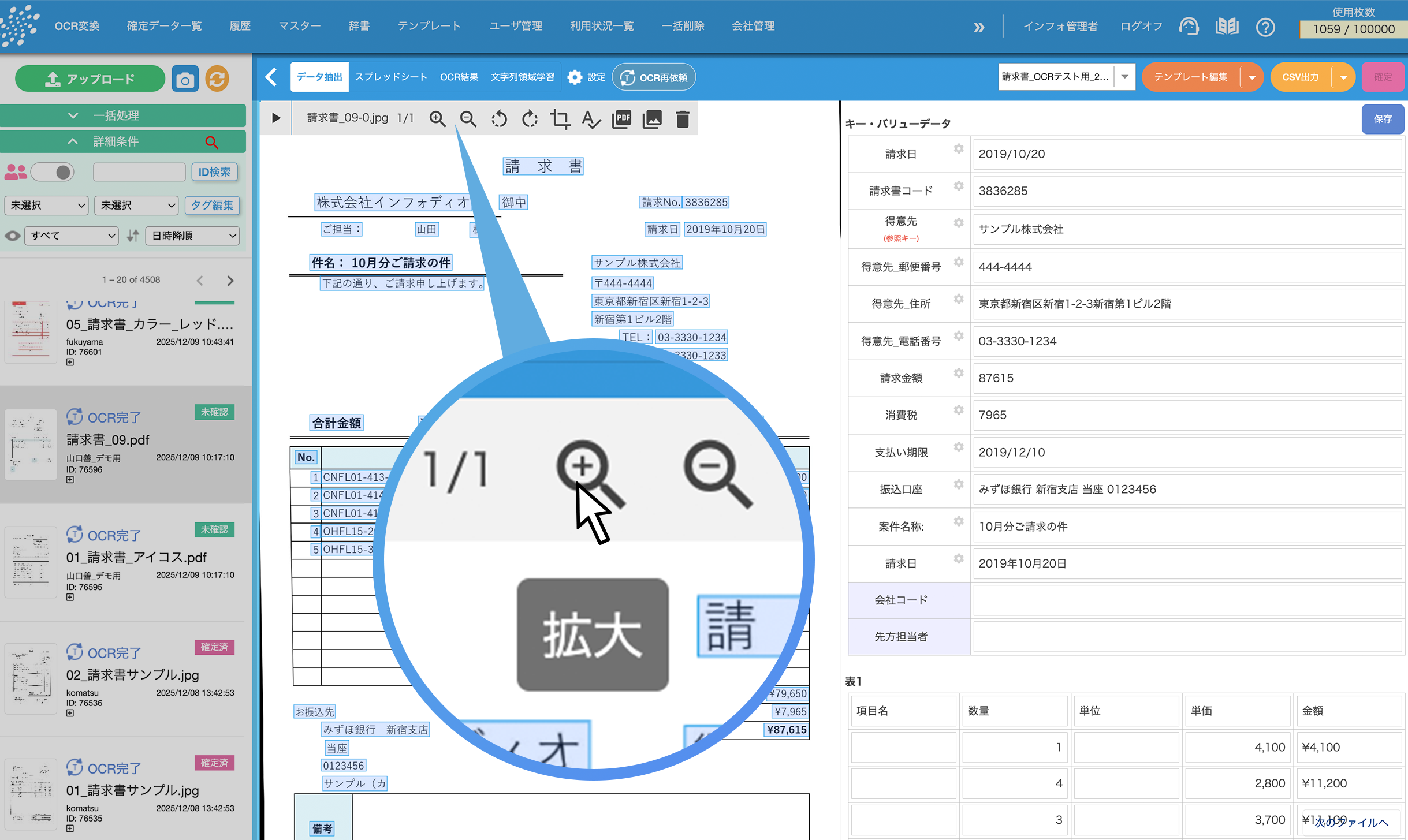Delete the current document with the trash icon
The width and height of the screenshot is (1408, 840).
[682, 119]
